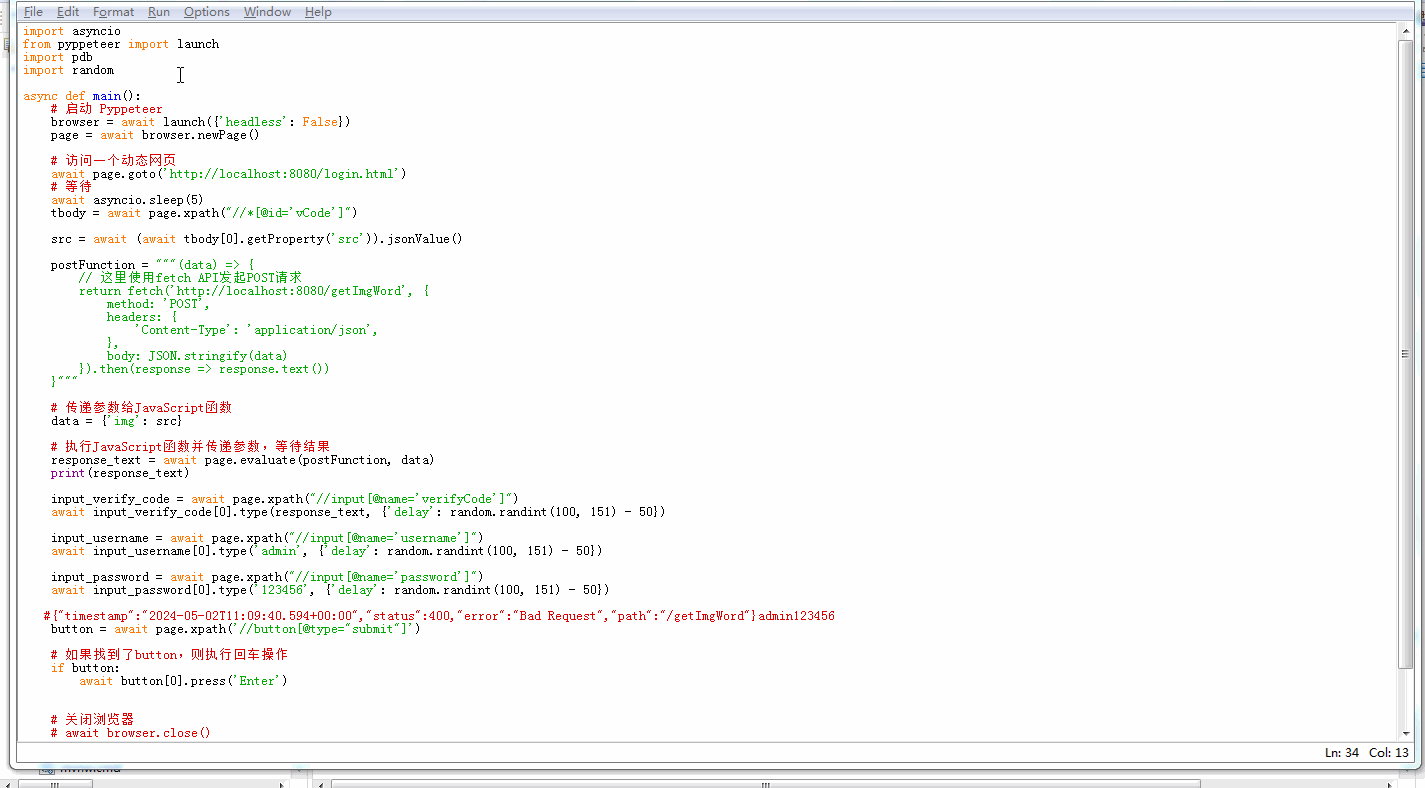
Task: Click the '# 启动 Pyppeteer' comment
Action: pos(107,109)
